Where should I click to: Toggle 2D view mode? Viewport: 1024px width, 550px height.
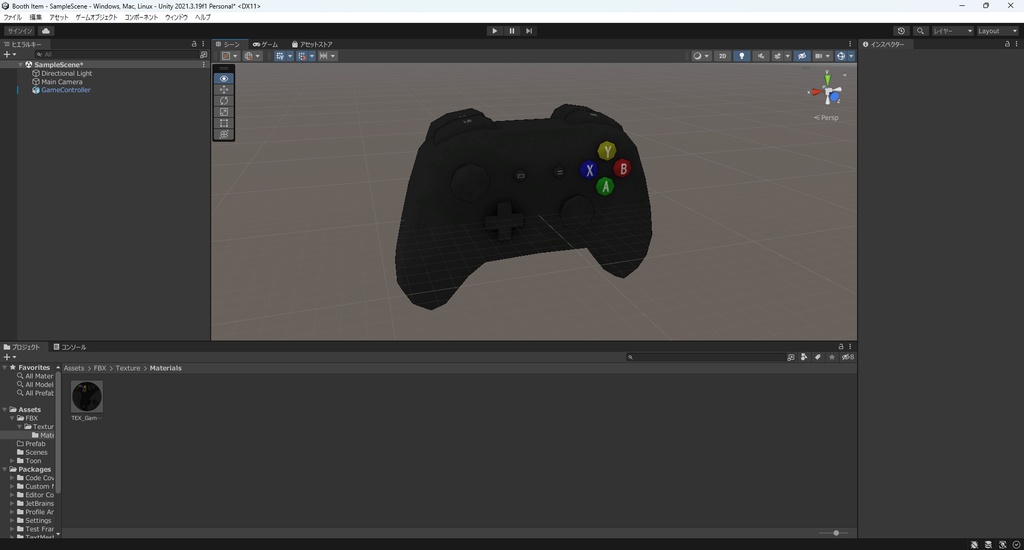point(722,56)
